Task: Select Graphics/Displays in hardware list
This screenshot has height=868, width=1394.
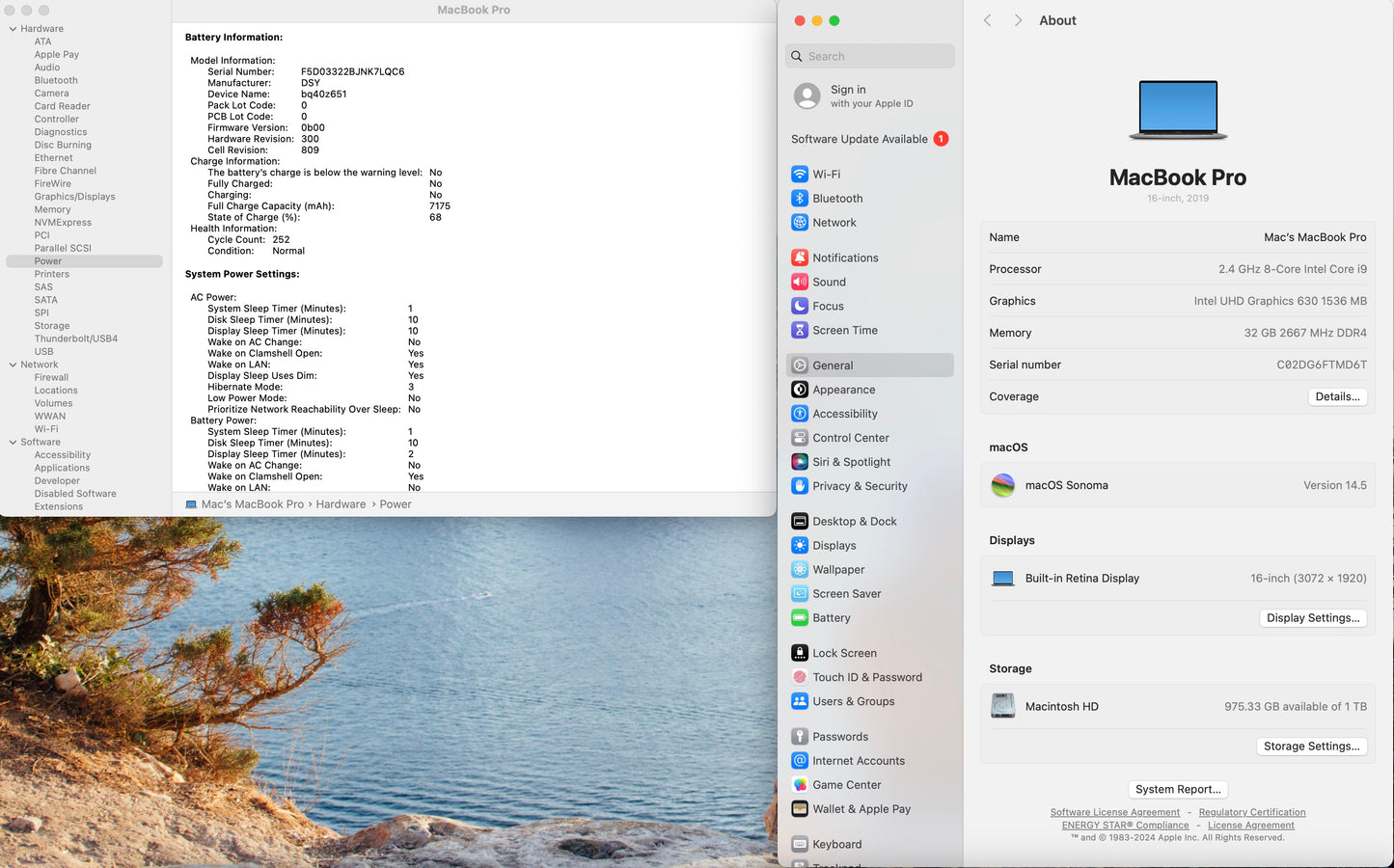Action: 74,197
